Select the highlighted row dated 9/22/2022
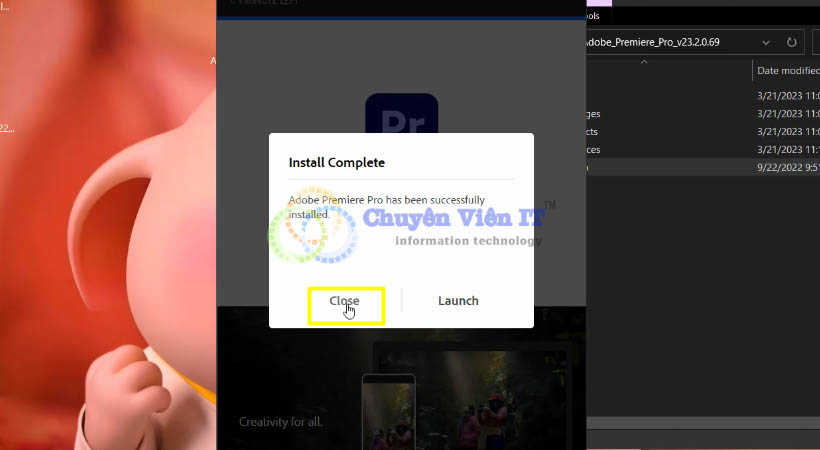Image resolution: width=820 pixels, height=450 pixels. pyautogui.click(x=700, y=167)
